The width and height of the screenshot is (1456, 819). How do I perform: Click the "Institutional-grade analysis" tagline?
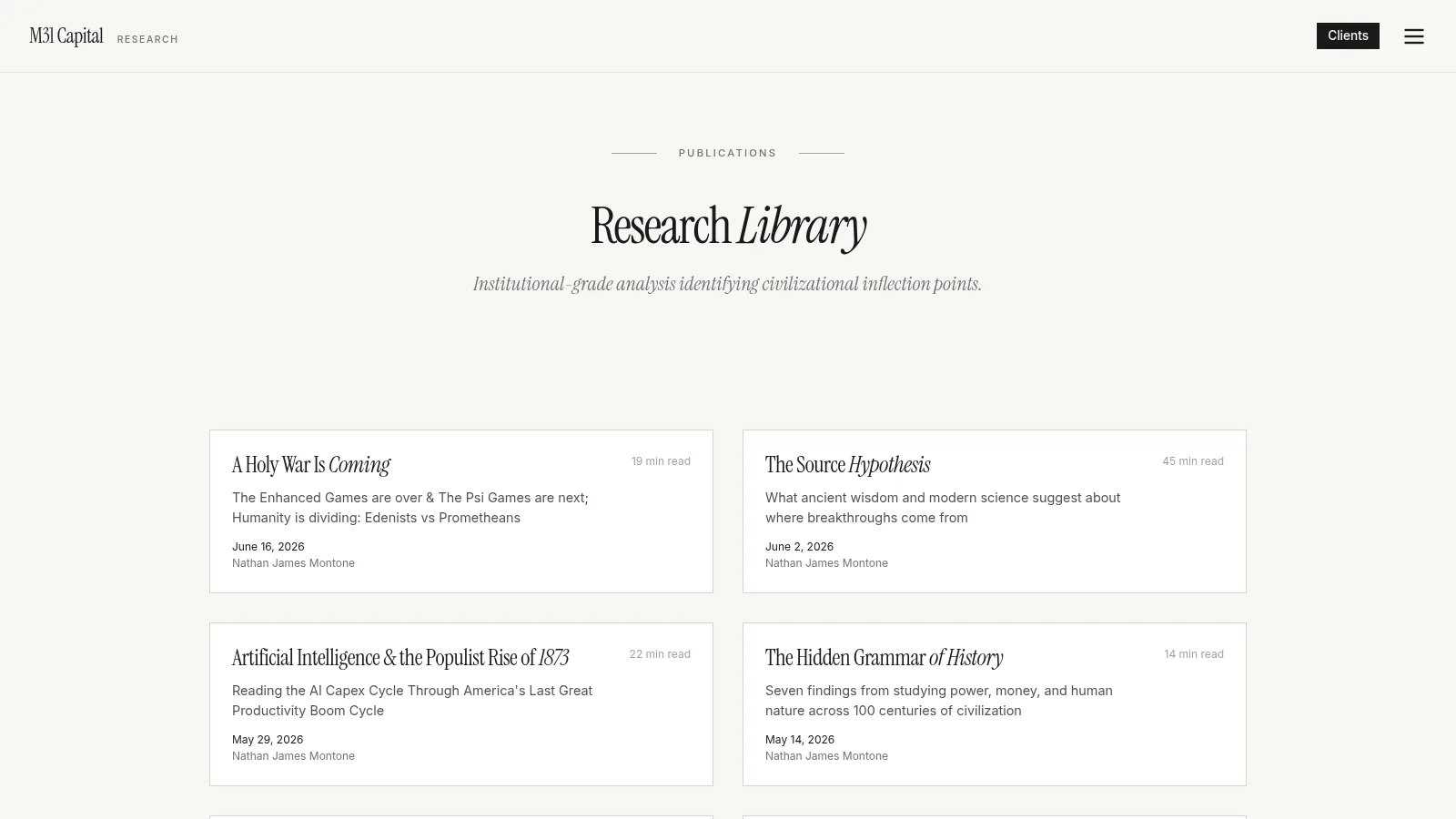point(727,284)
